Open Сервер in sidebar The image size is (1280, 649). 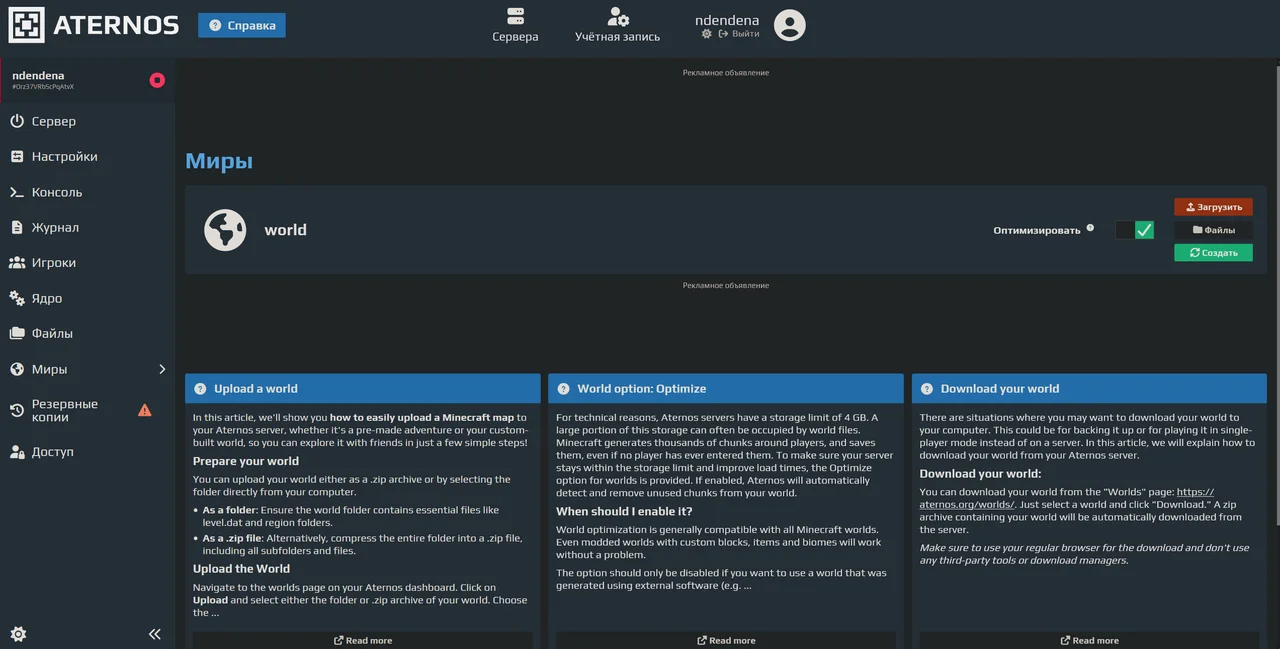coord(88,121)
